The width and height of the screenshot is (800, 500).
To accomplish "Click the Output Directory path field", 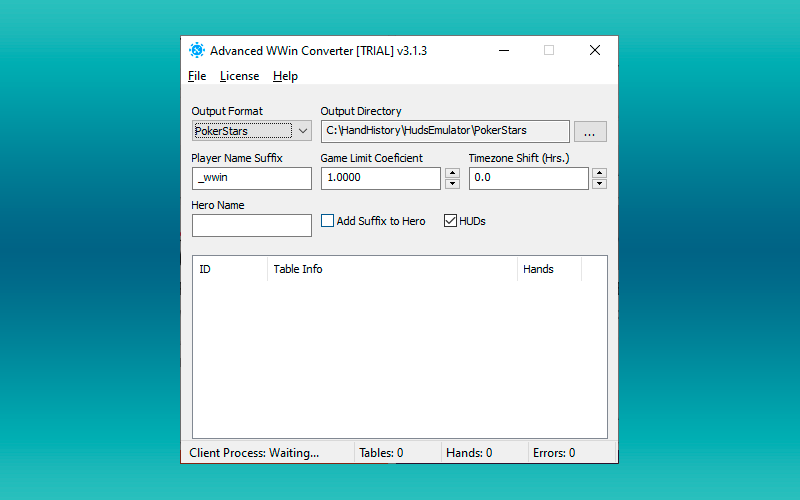I will point(444,131).
